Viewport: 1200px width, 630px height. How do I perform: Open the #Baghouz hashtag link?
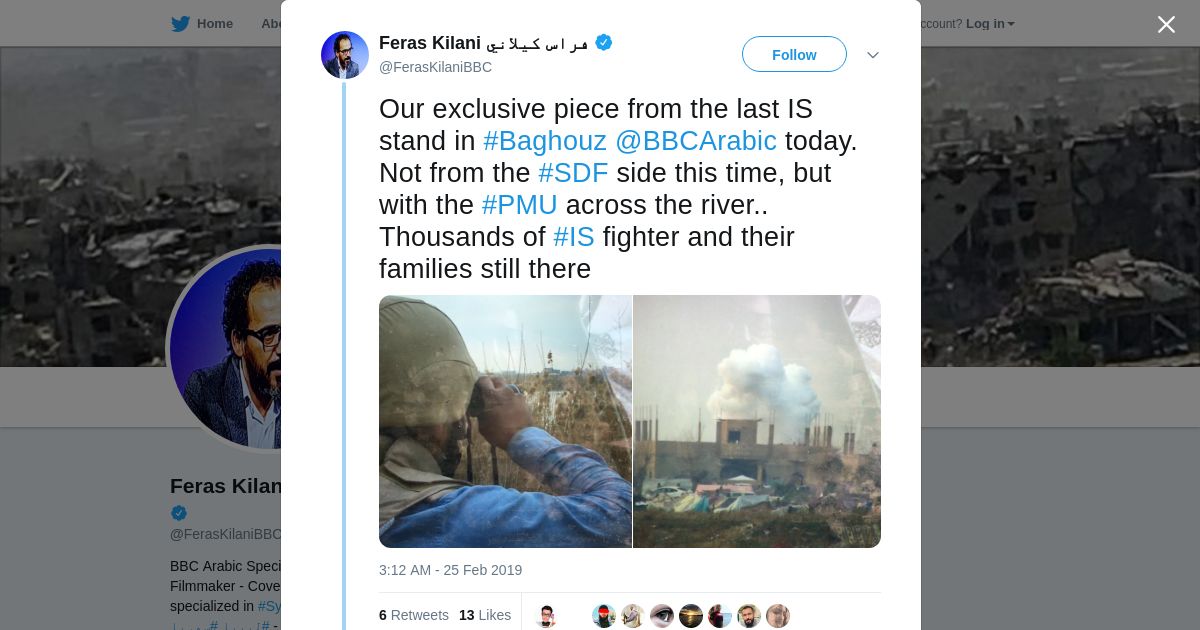coord(545,141)
